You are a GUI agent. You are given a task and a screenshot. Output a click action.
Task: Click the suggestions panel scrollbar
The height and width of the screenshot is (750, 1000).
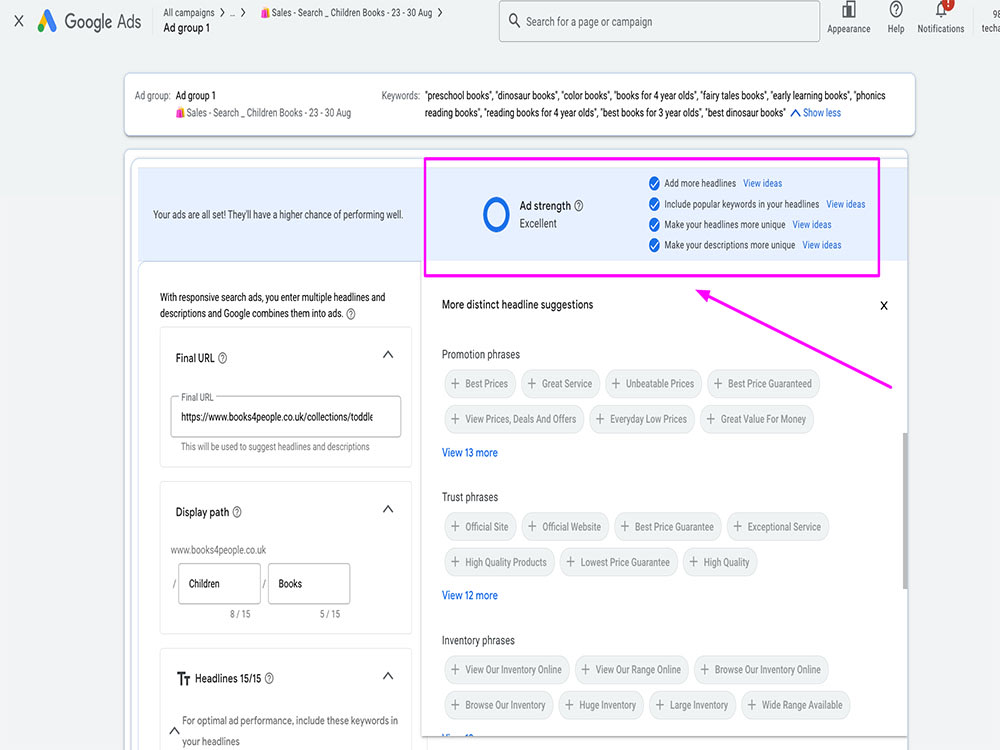[x=904, y=510]
